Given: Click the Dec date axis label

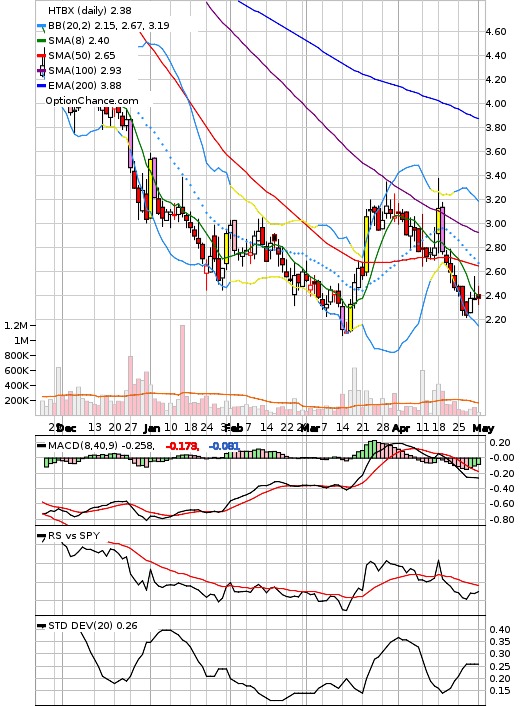Looking at the screenshot, I should click(x=68, y=428).
